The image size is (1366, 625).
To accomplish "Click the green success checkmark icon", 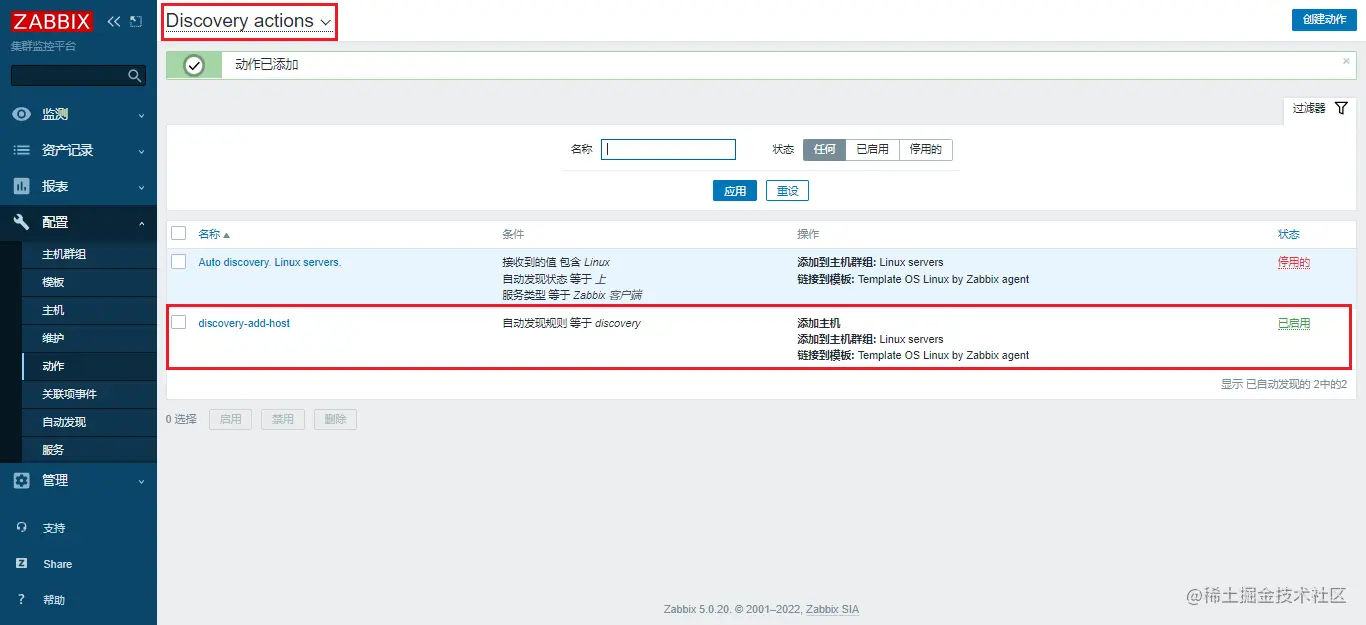I will click(x=194, y=65).
